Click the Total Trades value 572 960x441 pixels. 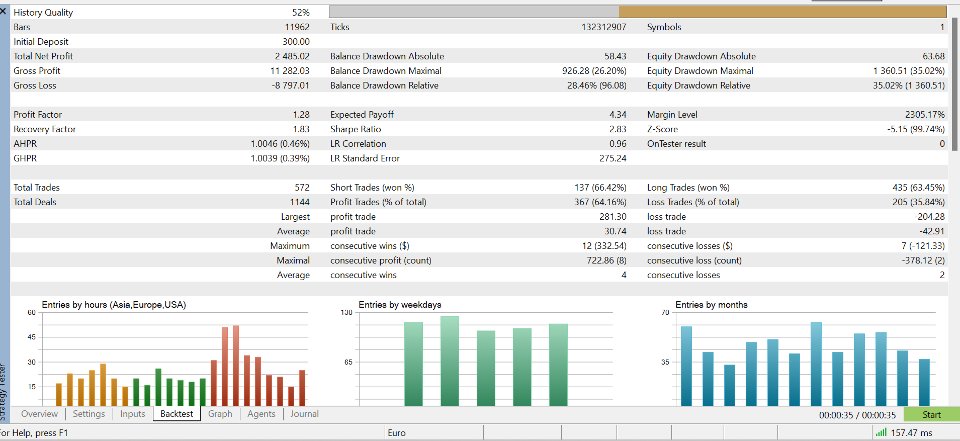point(302,188)
